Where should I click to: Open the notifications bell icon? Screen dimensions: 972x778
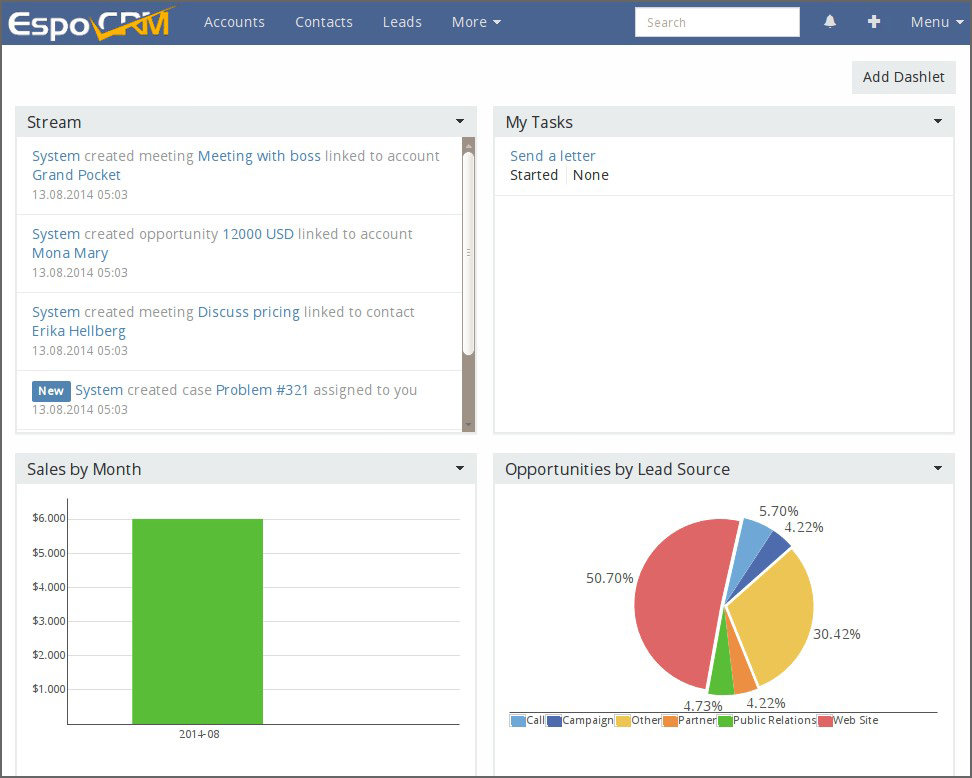830,22
